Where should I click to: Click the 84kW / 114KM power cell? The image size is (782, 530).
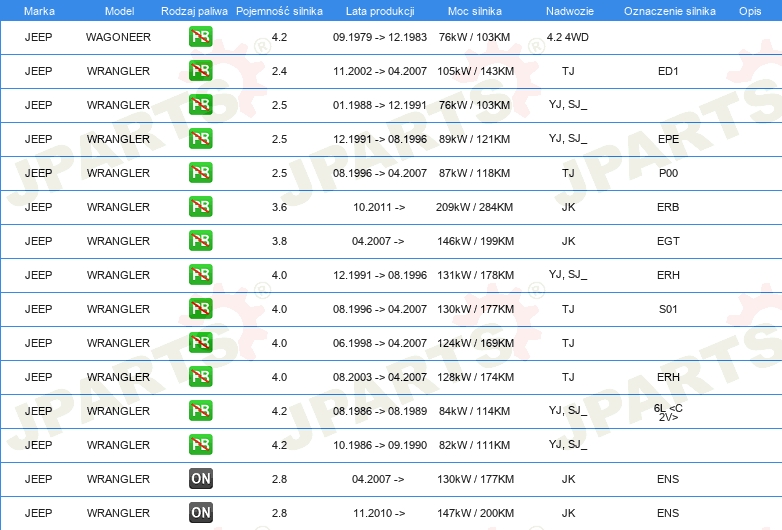pos(474,411)
